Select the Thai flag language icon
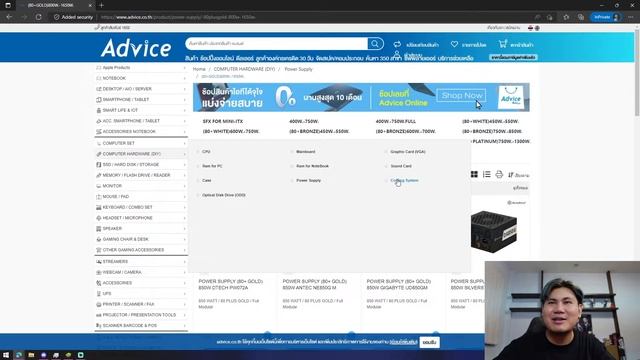 (x=531, y=28)
